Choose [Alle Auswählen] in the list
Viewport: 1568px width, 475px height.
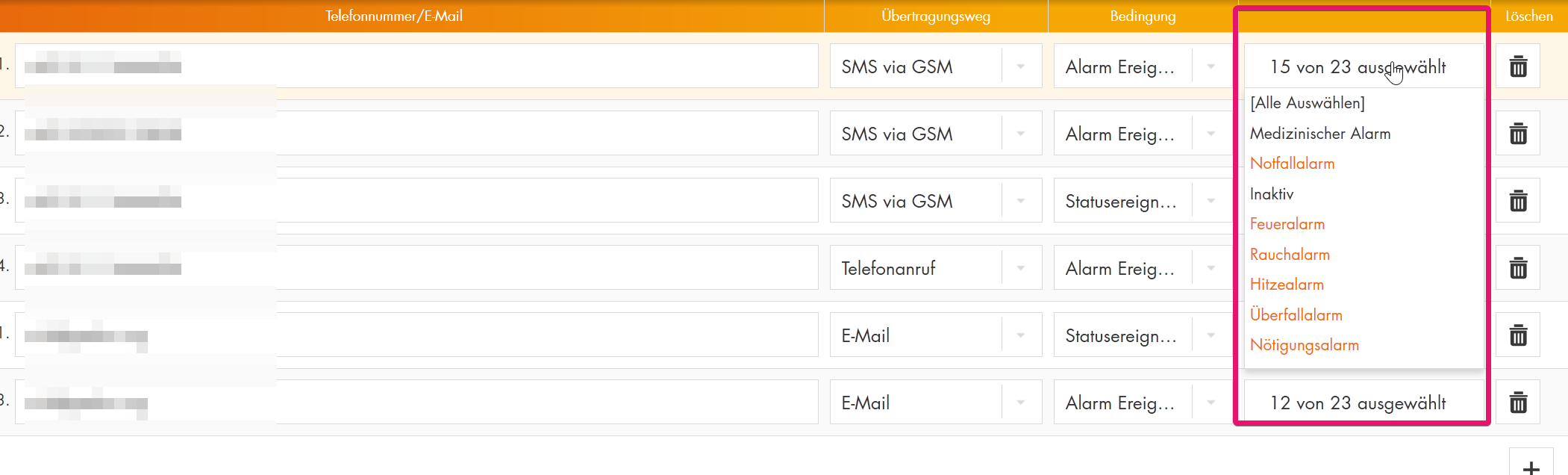click(x=1308, y=103)
